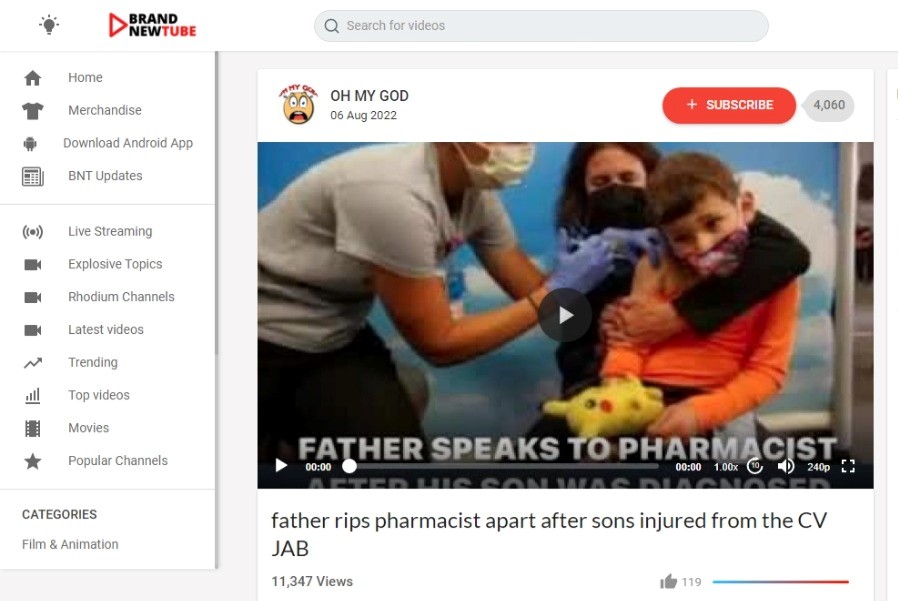Open Explosive Topics in sidebar
898x601 pixels.
pyautogui.click(x=115, y=264)
